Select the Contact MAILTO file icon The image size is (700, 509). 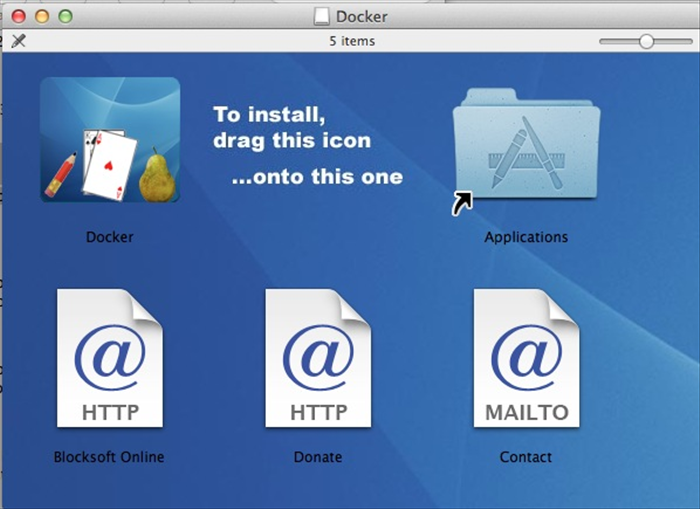tap(527, 358)
